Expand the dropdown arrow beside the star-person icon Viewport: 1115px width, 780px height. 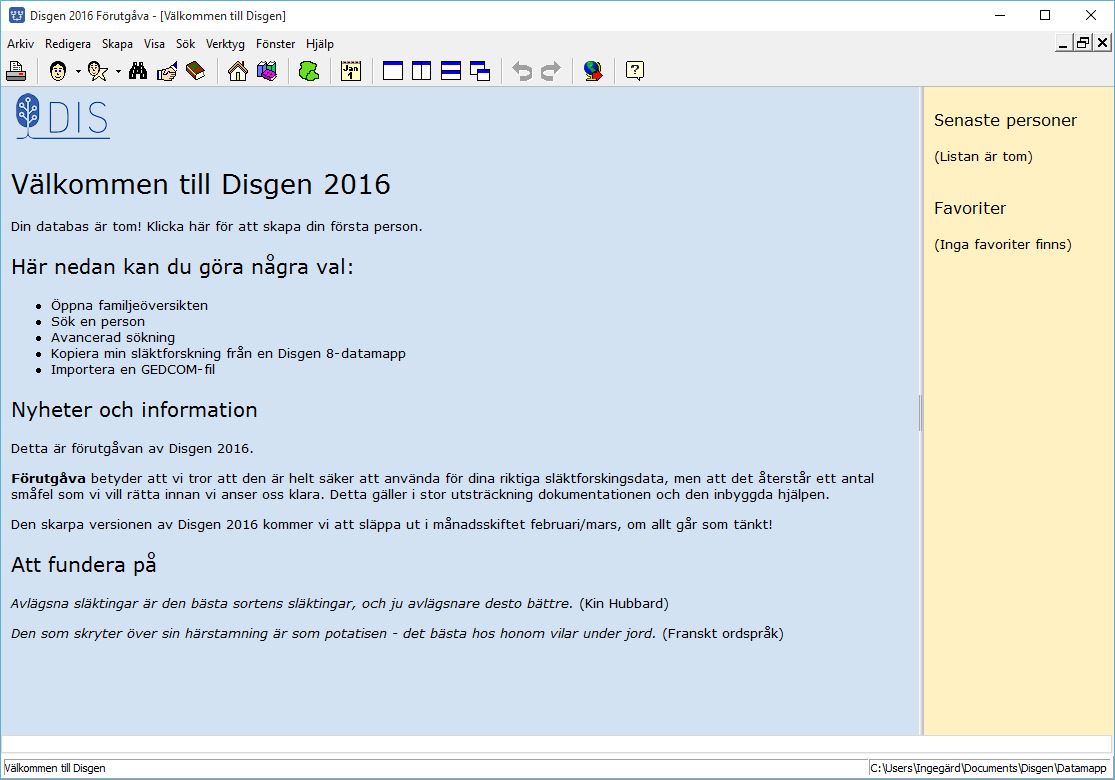pos(118,71)
